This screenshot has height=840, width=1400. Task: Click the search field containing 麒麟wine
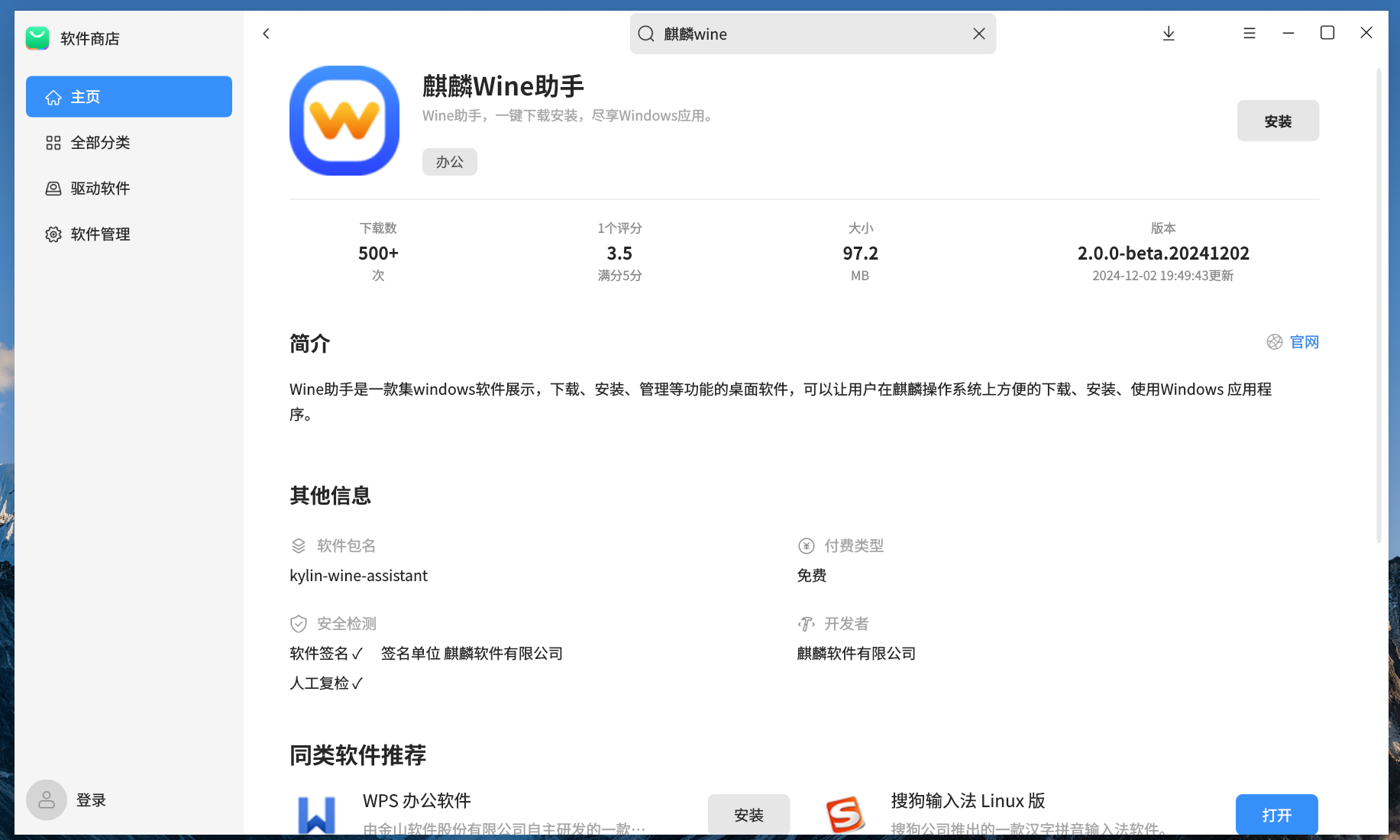pos(813,34)
